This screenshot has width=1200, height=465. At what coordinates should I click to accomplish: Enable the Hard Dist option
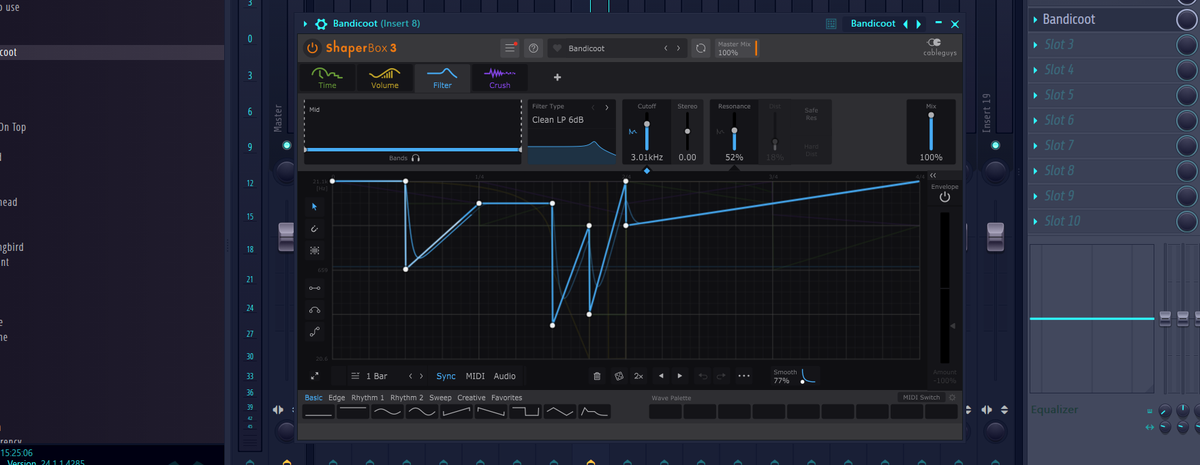coord(811,152)
